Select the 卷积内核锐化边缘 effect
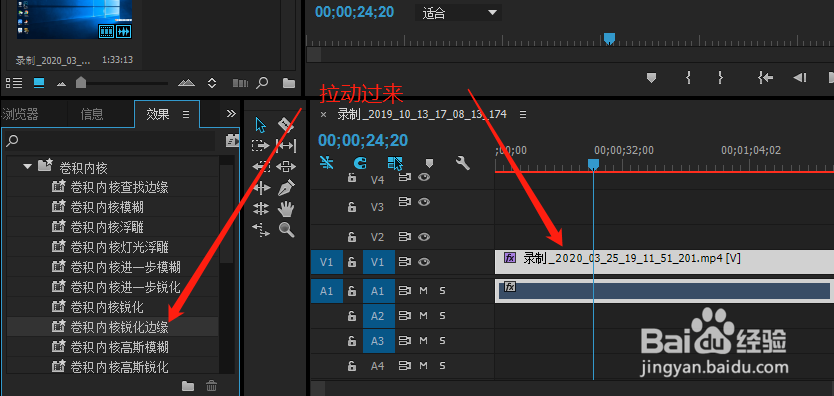This screenshot has width=834, height=396. pos(119,327)
